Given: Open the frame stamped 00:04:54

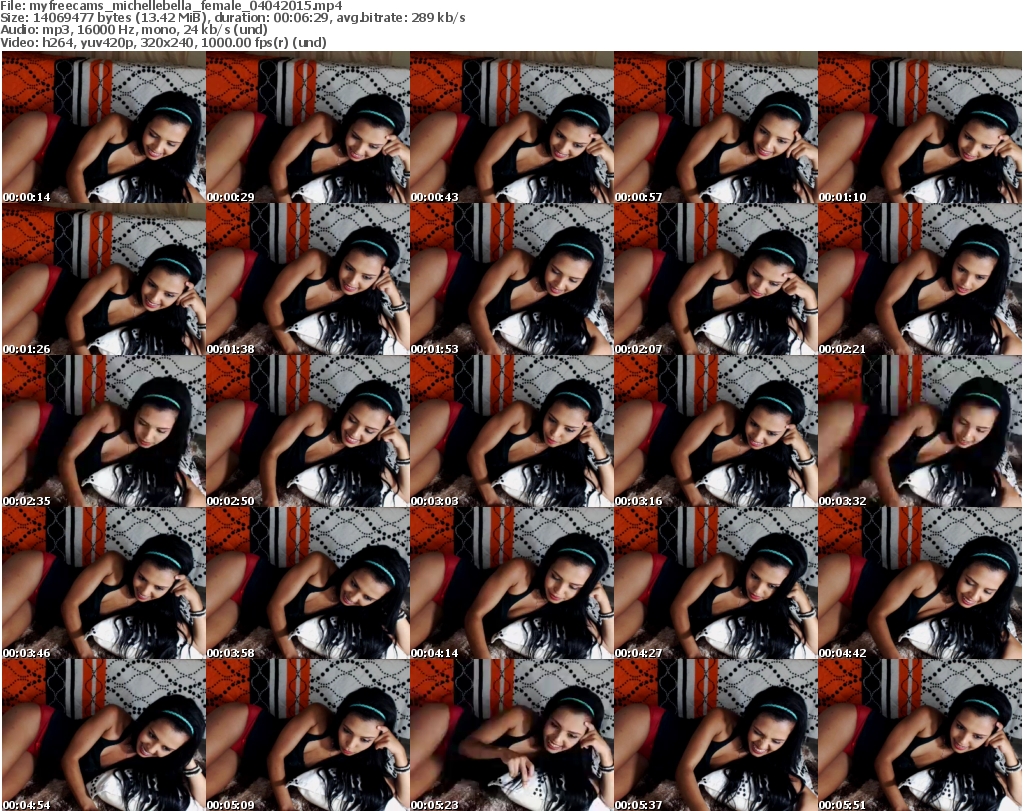Looking at the screenshot, I should click(x=103, y=735).
